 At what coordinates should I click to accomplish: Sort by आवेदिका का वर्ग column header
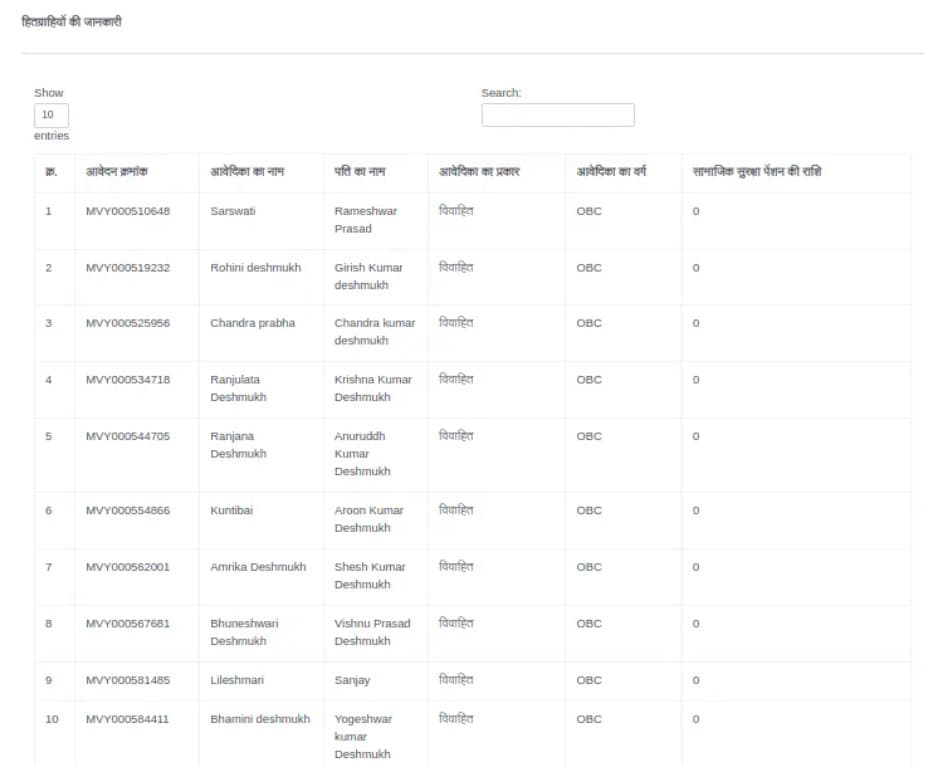pos(611,172)
